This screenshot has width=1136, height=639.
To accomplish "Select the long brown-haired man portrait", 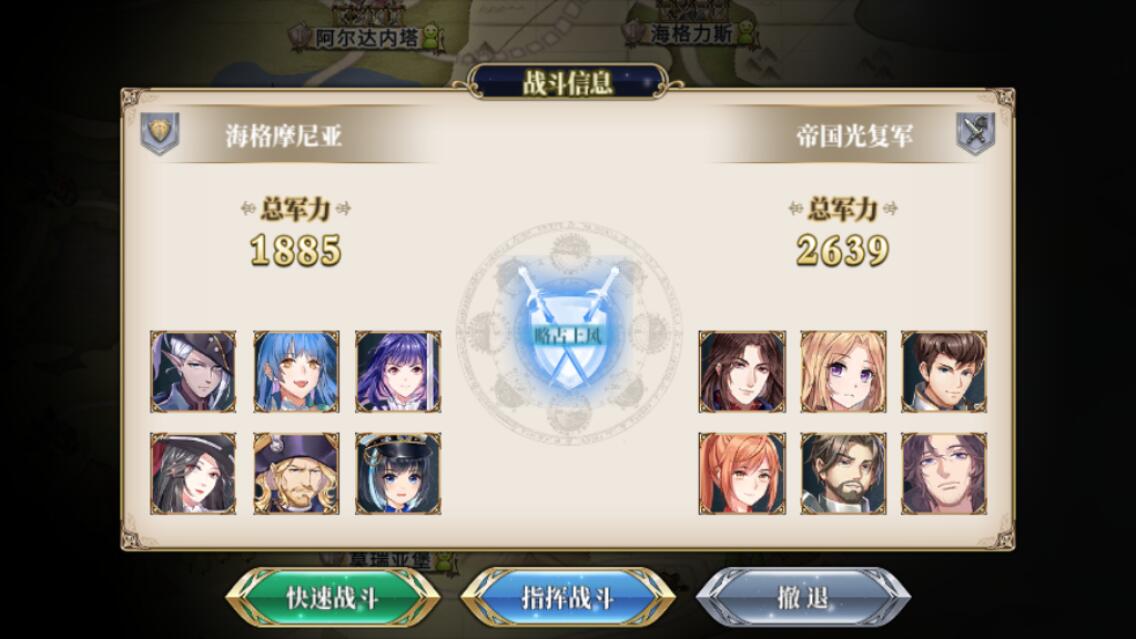I will pyautogui.click(x=742, y=372).
